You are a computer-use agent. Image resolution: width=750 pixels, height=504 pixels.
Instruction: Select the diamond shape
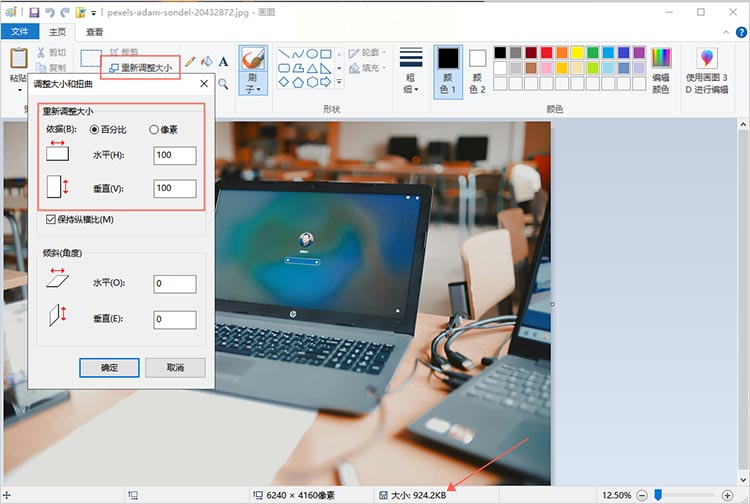tap(284, 82)
